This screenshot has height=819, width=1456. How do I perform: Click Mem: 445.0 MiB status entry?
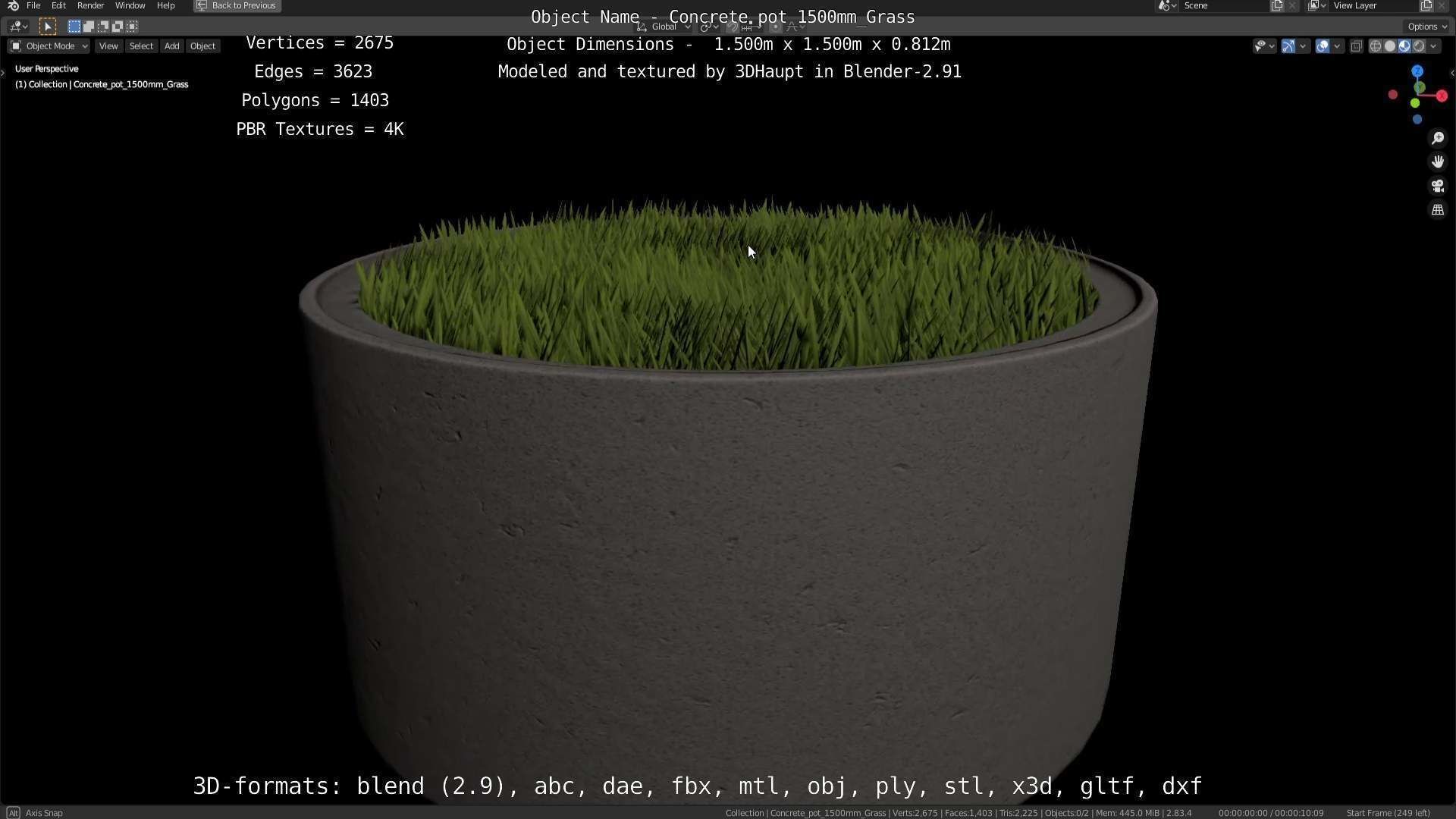1130,813
